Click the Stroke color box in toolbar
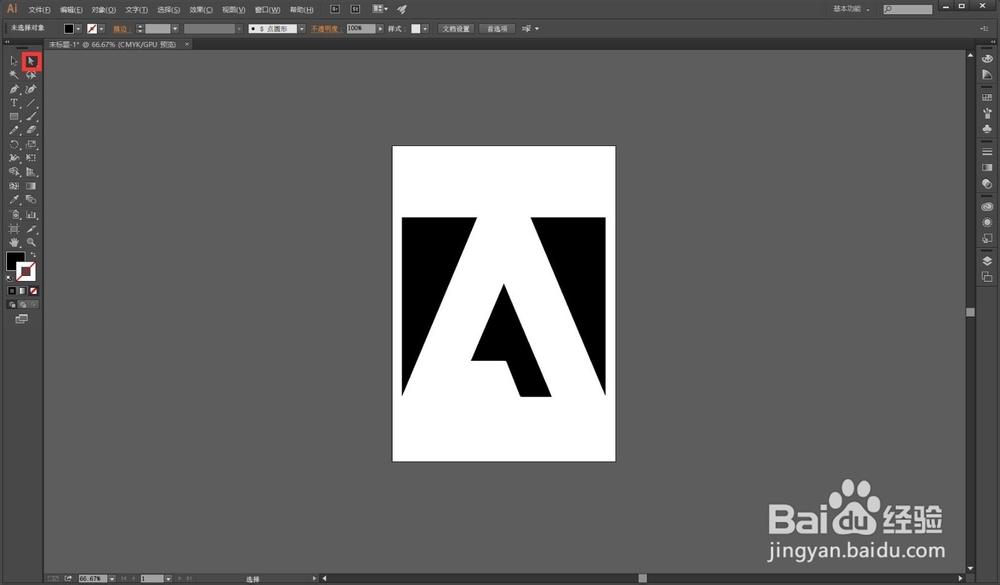 (x=27, y=272)
